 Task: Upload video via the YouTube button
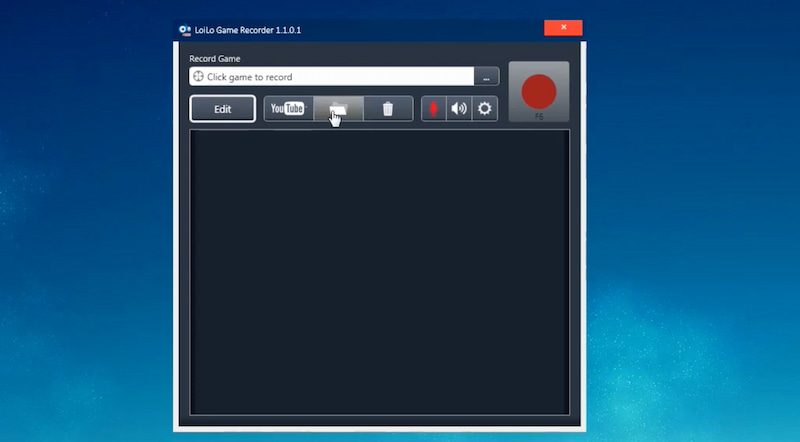coord(288,109)
